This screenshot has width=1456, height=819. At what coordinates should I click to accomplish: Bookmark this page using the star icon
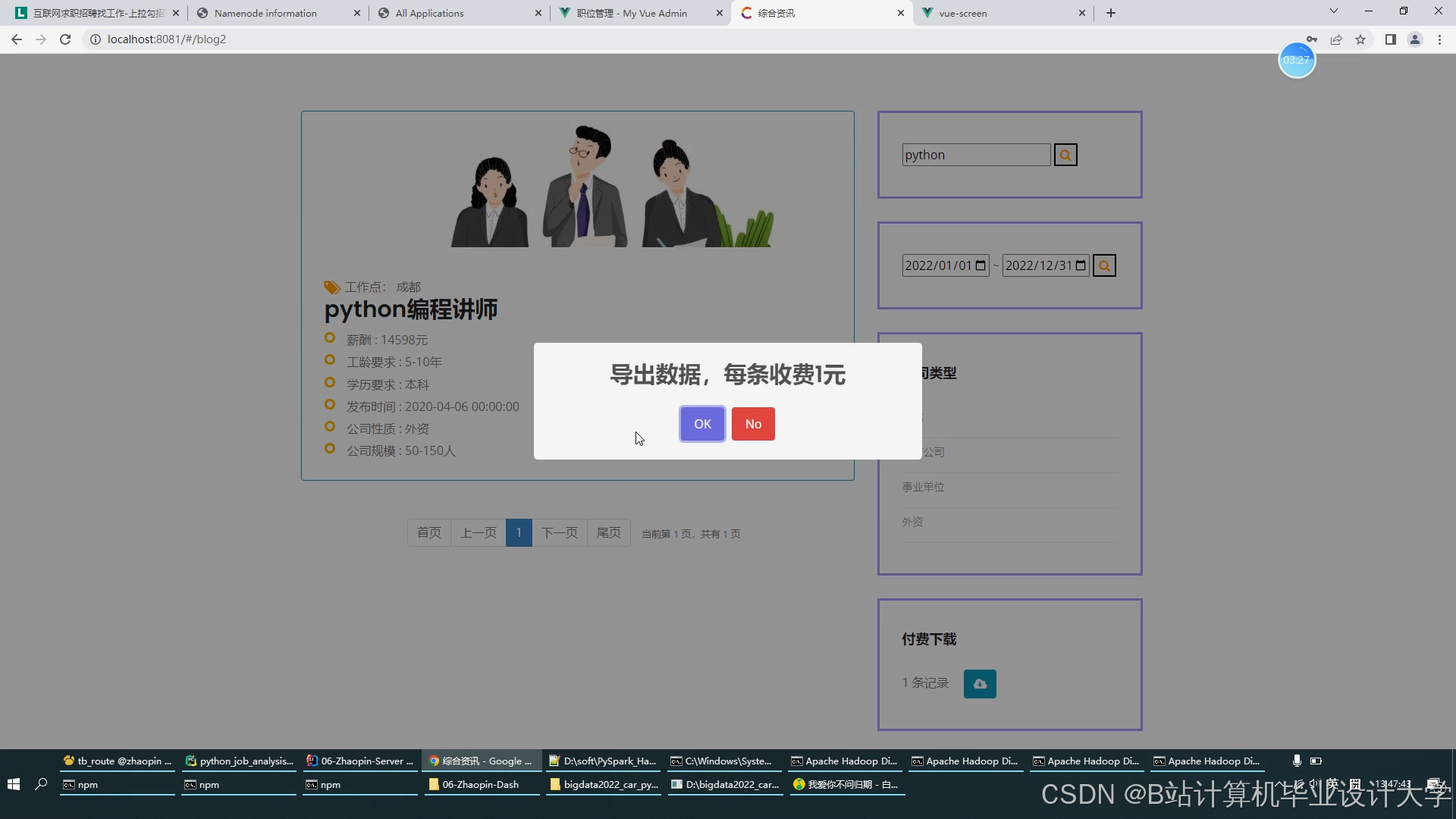tap(1360, 39)
